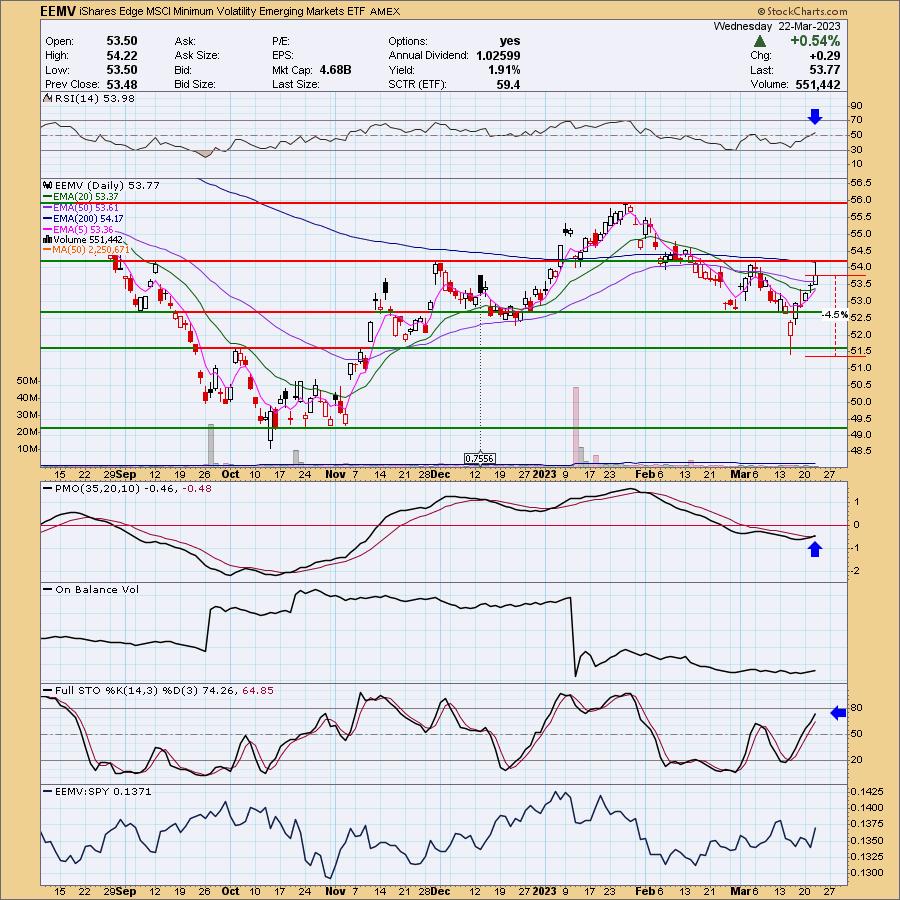The width and height of the screenshot is (900, 900).
Task: Click the Bid Size label
Action: [195, 84]
